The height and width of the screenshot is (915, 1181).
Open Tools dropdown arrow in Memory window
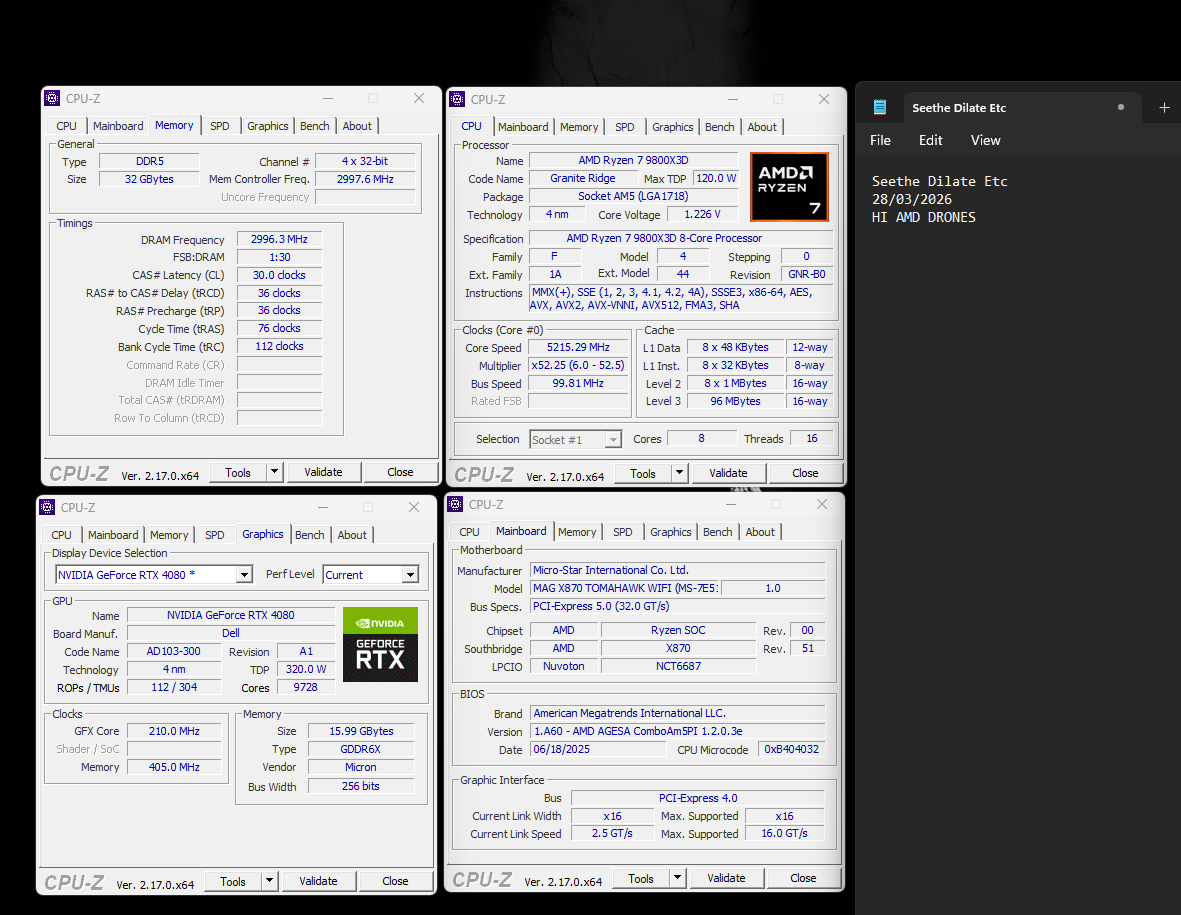point(274,472)
